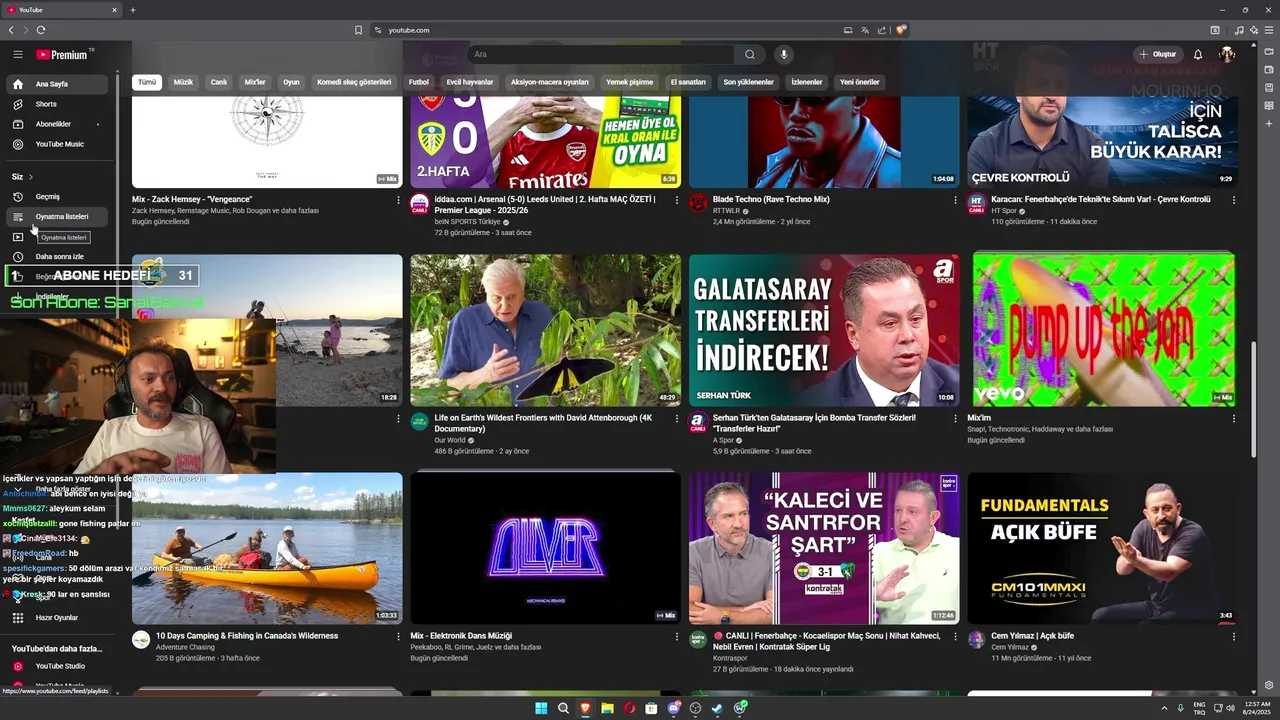
Task: Click the Oluştur create button
Action: pos(1158,54)
